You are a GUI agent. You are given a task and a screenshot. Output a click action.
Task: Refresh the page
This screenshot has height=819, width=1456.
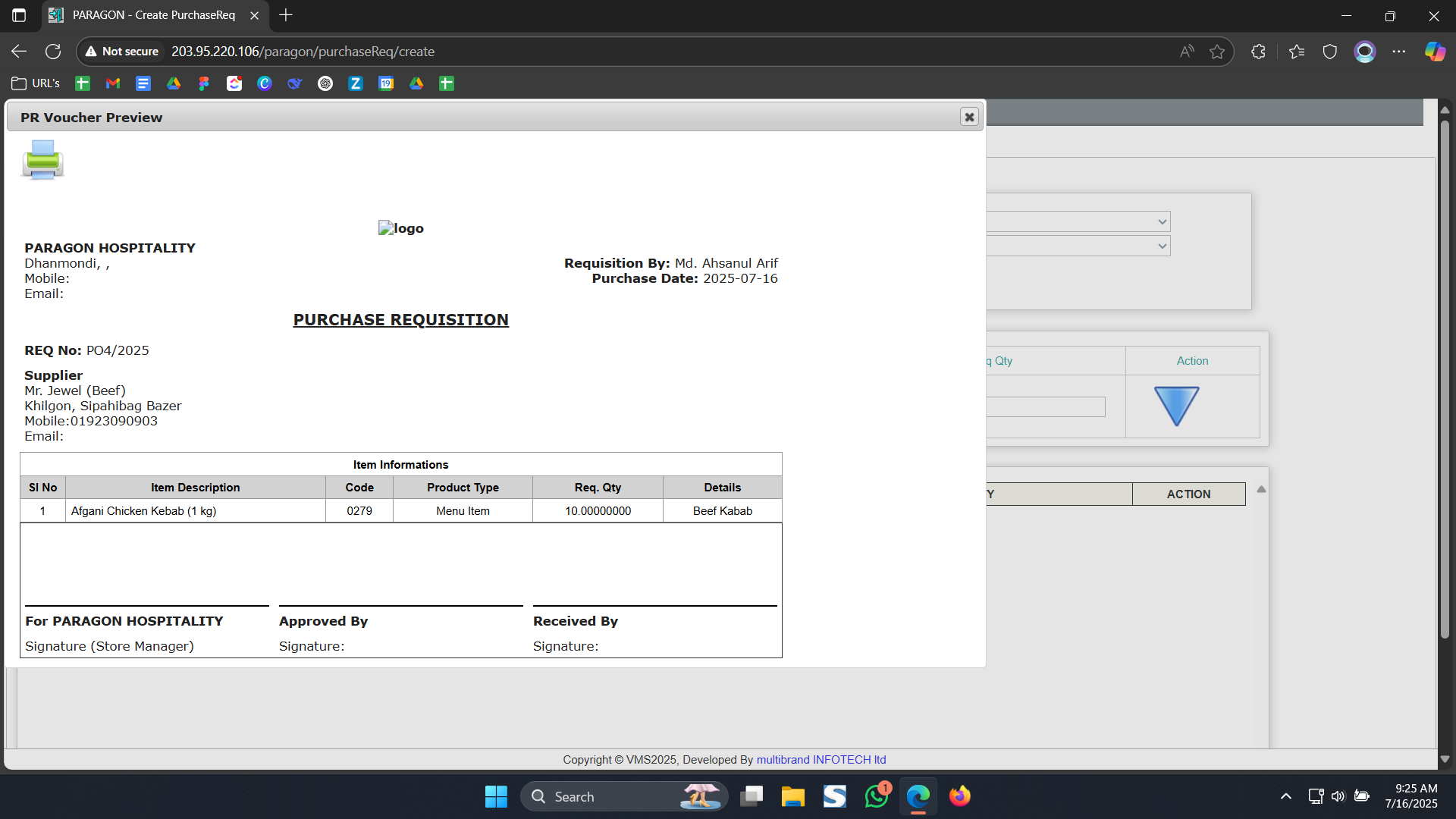tap(53, 52)
